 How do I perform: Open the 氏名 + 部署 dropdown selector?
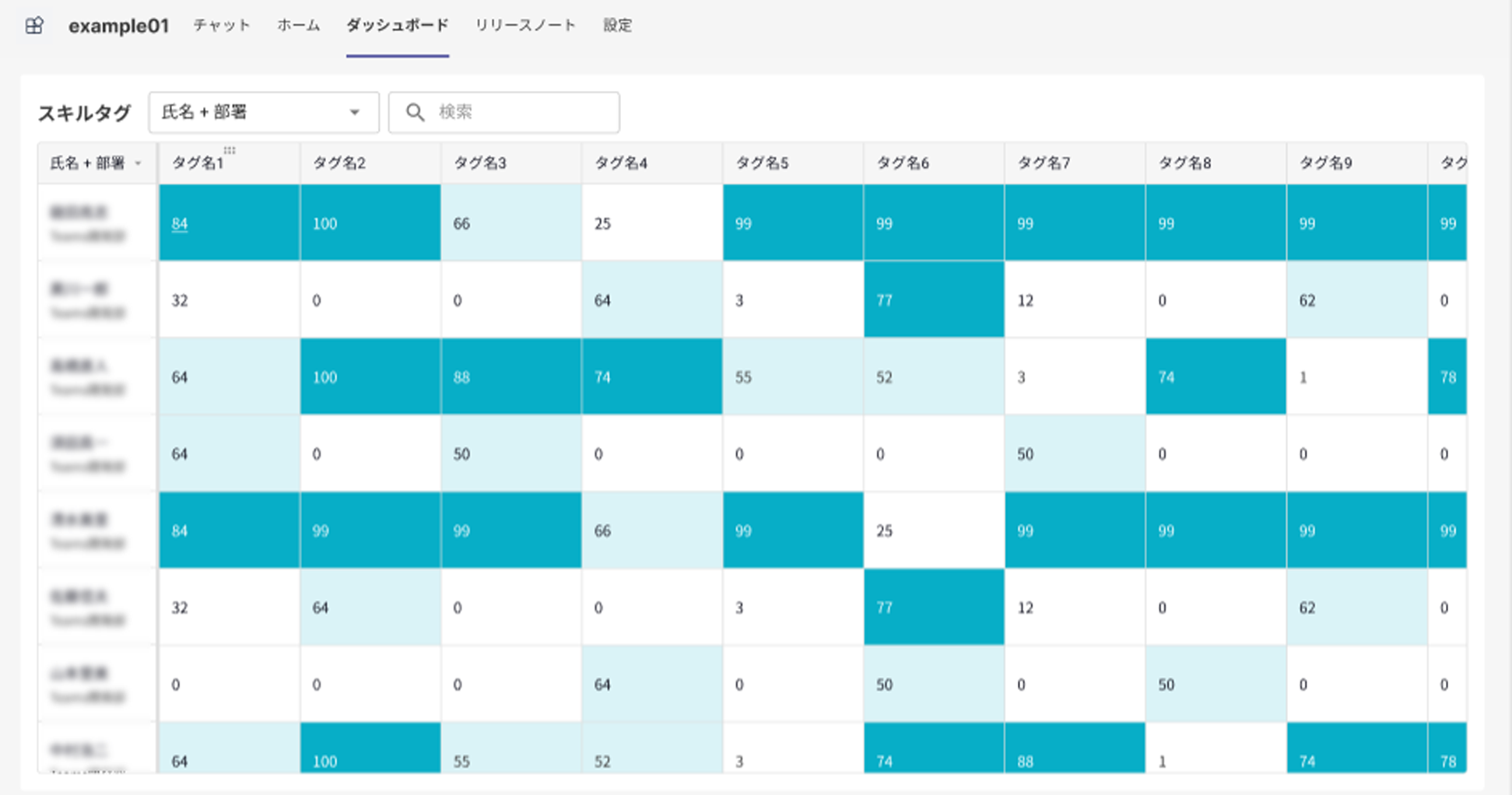click(x=263, y=112)
